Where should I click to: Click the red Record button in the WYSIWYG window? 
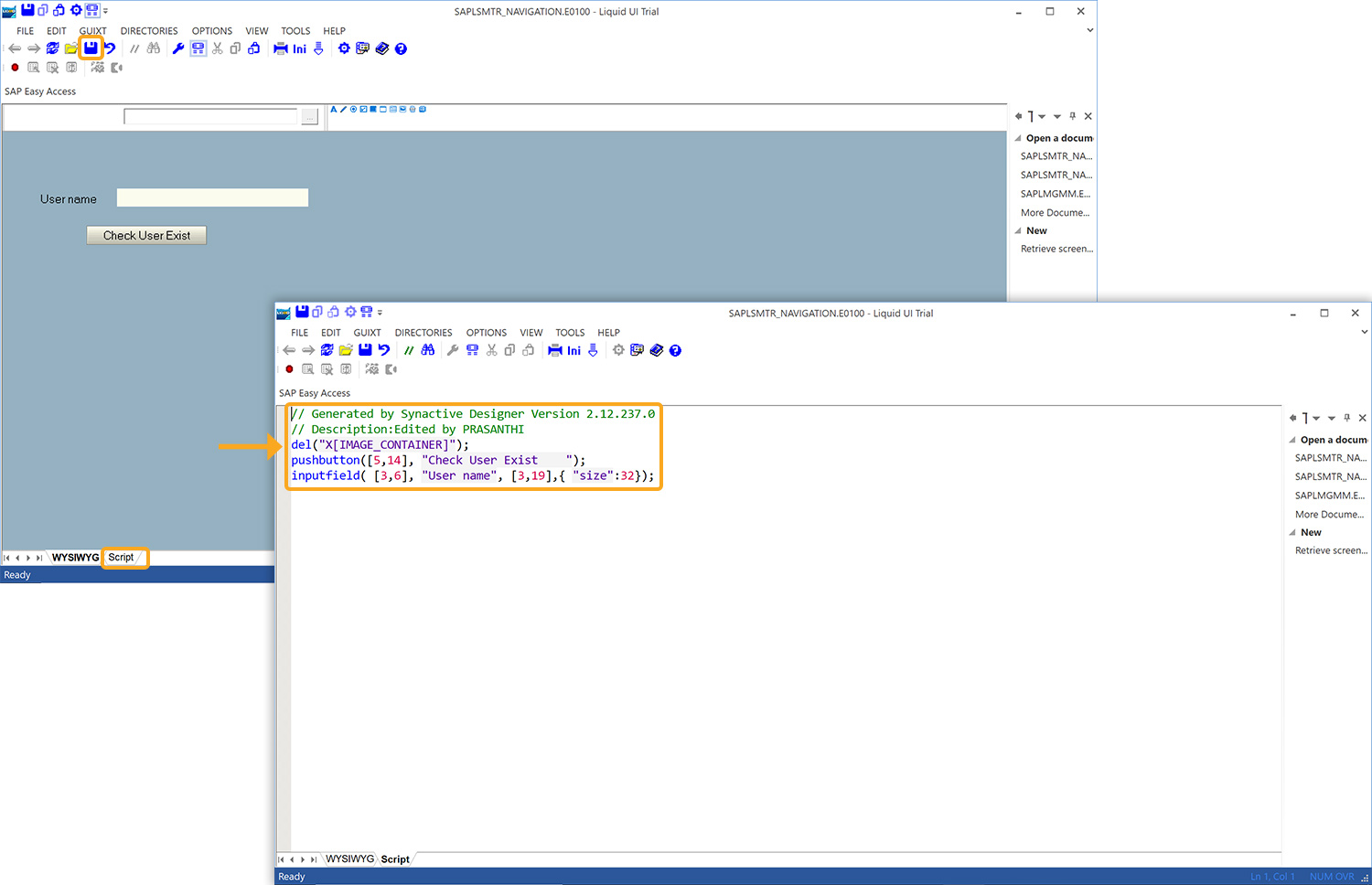[x=15, y=68]
